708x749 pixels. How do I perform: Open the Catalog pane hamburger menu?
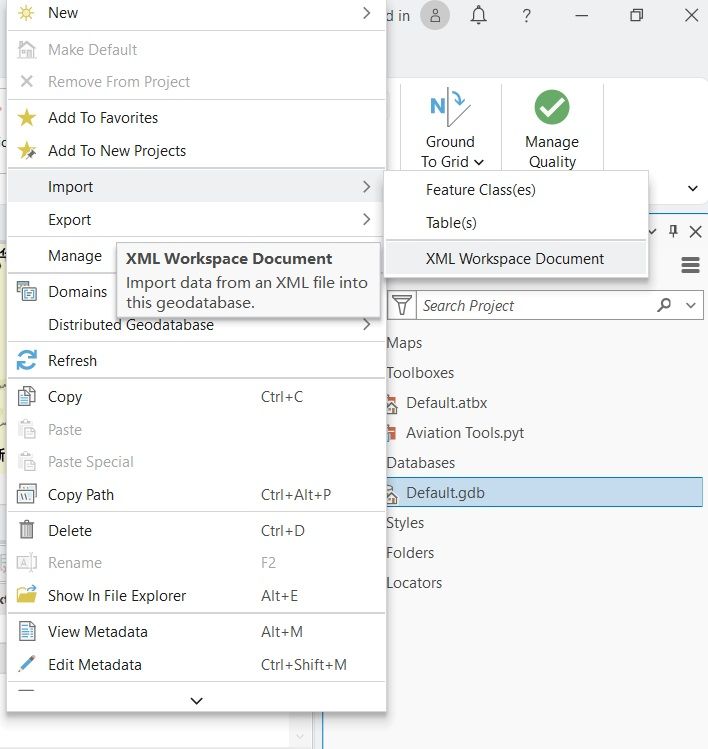click(x=690, y=265)
